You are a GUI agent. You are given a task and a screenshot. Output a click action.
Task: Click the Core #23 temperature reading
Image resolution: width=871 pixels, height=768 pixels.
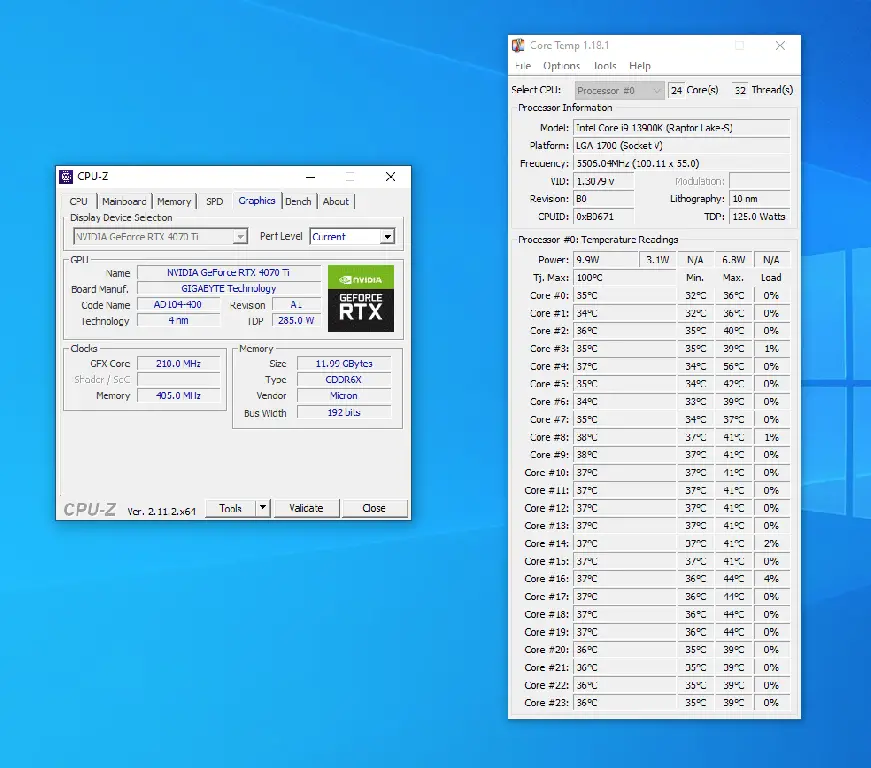point(624,702)
